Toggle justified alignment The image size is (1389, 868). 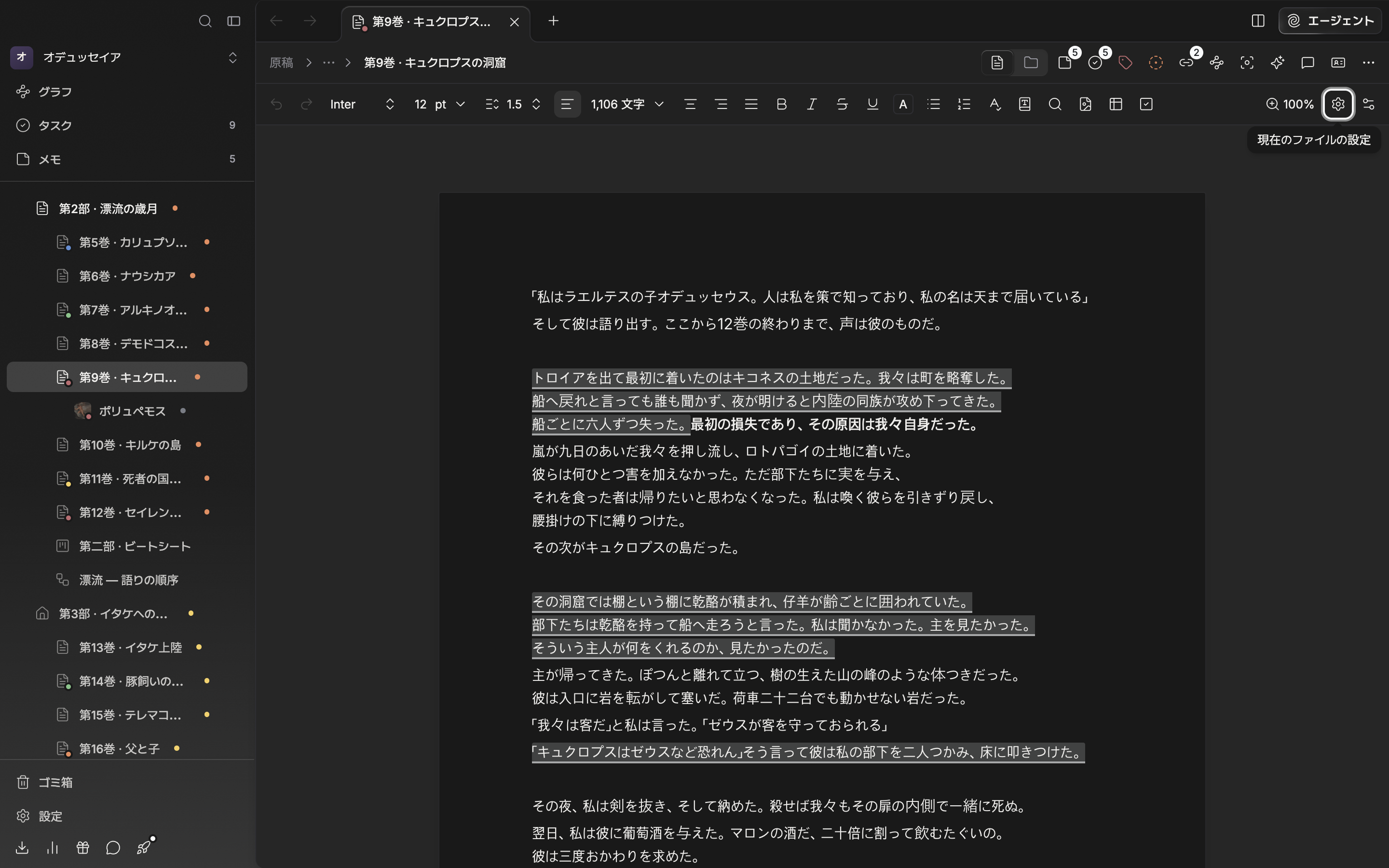(x=751, y=104)
